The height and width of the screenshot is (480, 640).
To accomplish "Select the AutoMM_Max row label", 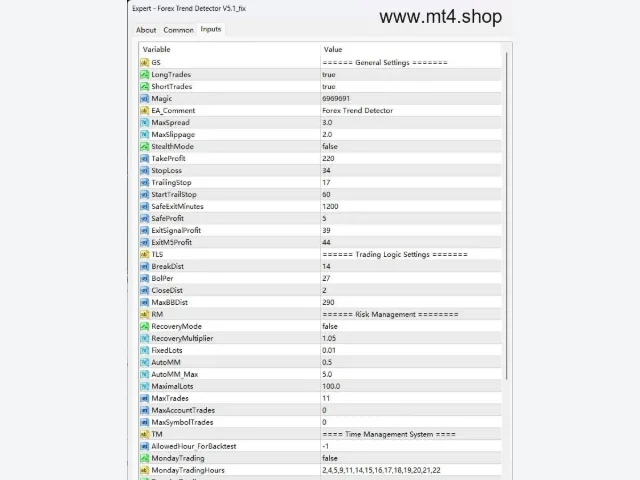I will pos(175,374).
